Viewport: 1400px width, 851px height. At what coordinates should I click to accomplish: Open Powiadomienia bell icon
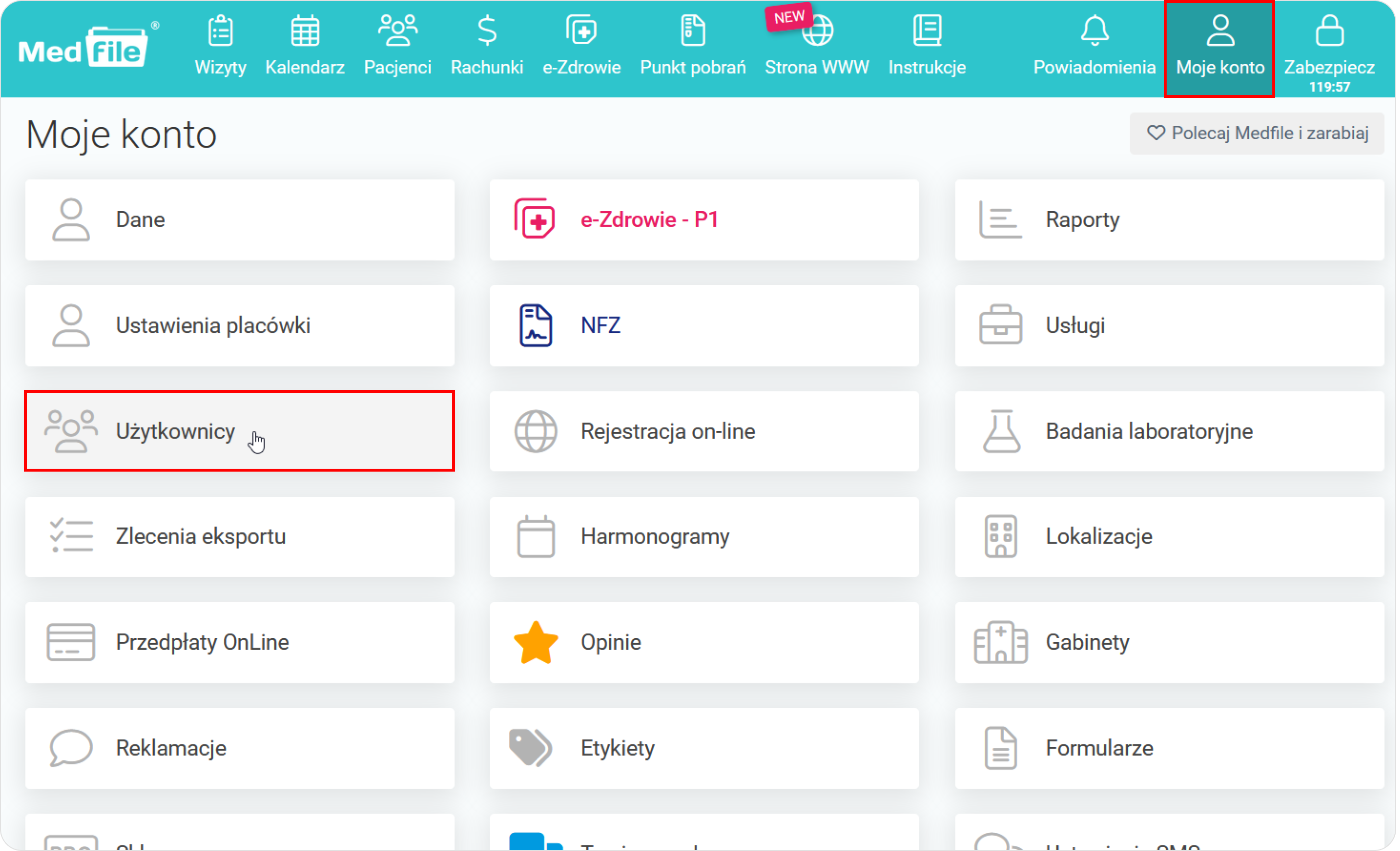coord(1094,30)
